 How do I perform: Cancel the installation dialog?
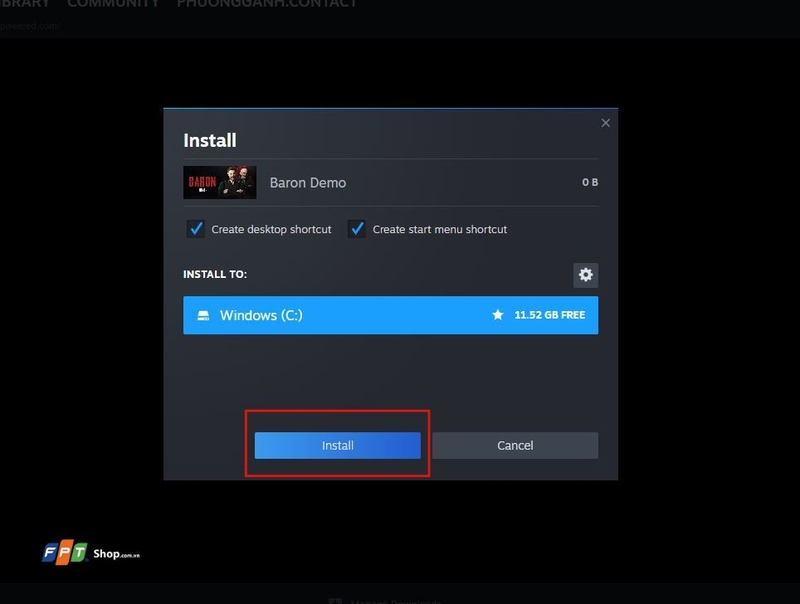click(515, 445)
